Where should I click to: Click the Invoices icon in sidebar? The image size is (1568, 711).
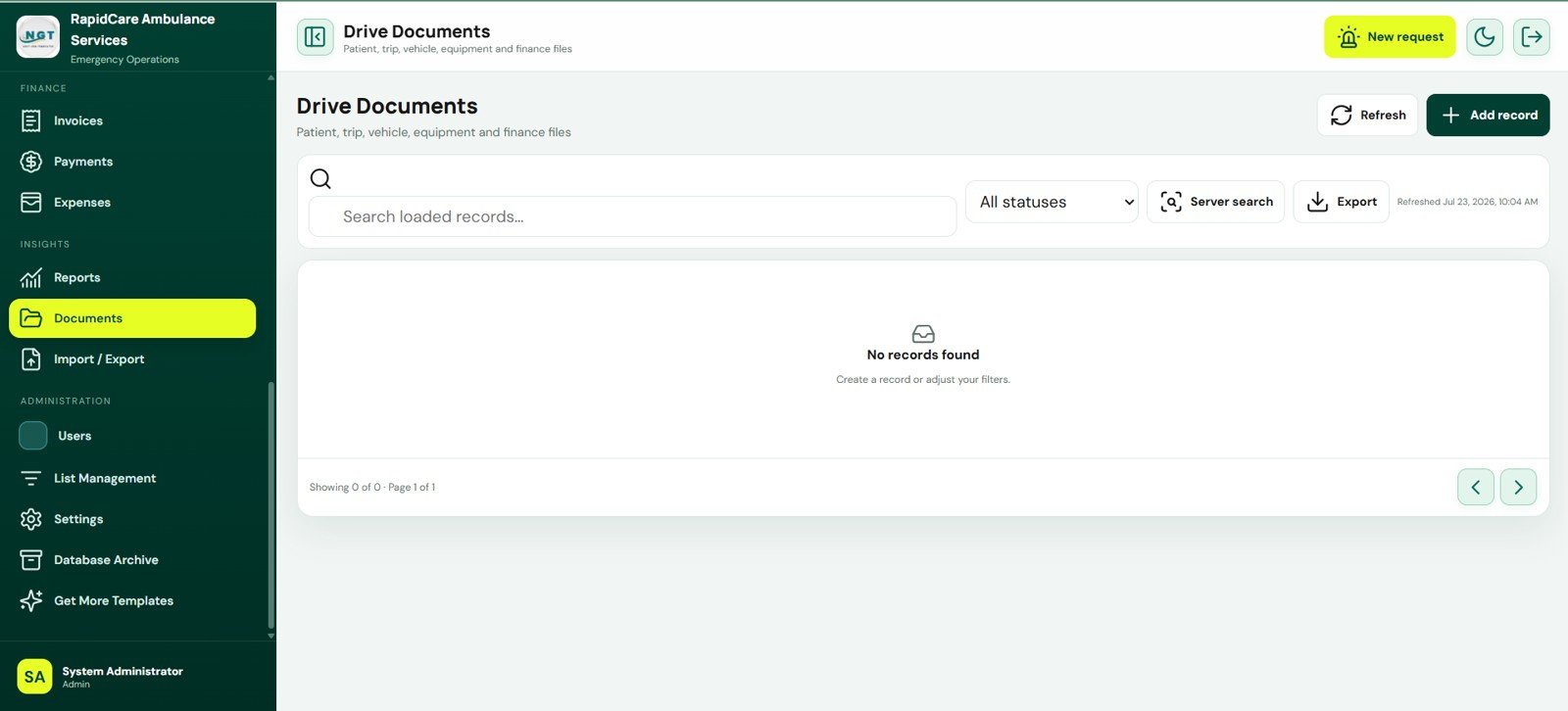click(x=31, y=120)
